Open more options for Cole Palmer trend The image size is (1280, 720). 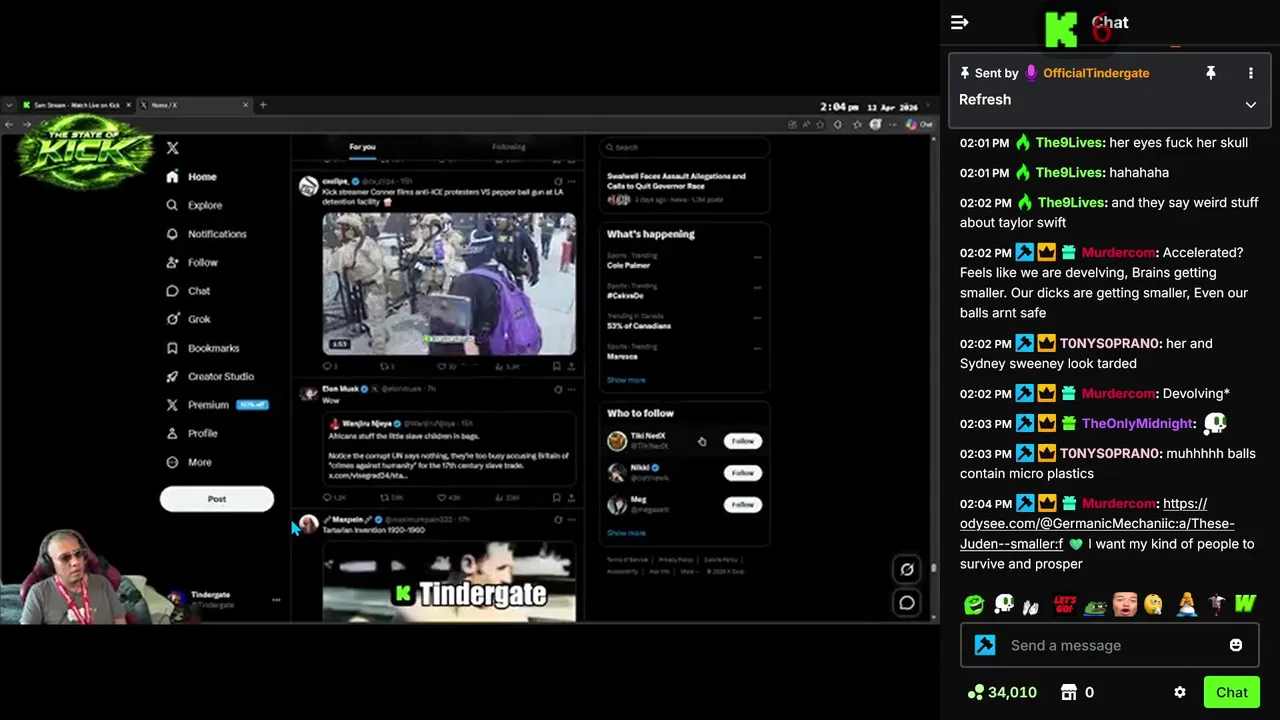point(757,258)
